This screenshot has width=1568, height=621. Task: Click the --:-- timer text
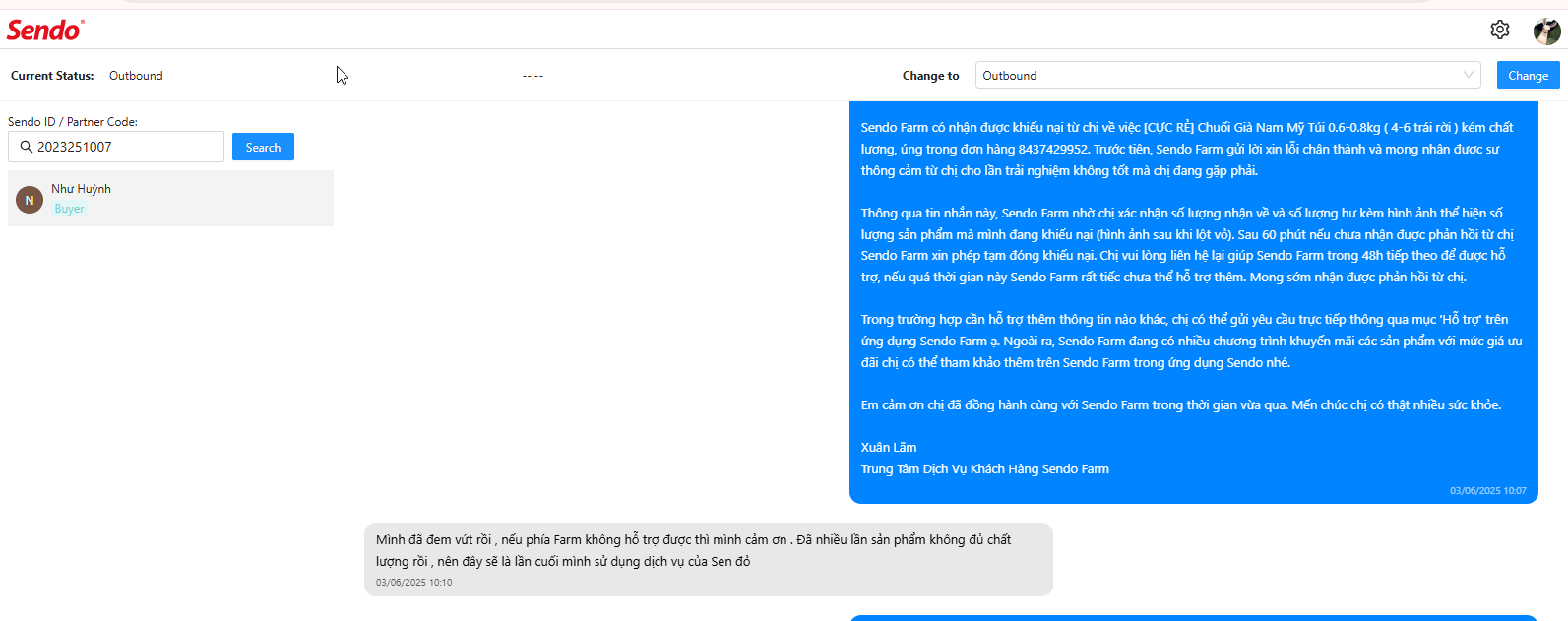click(x=533, y=76)
